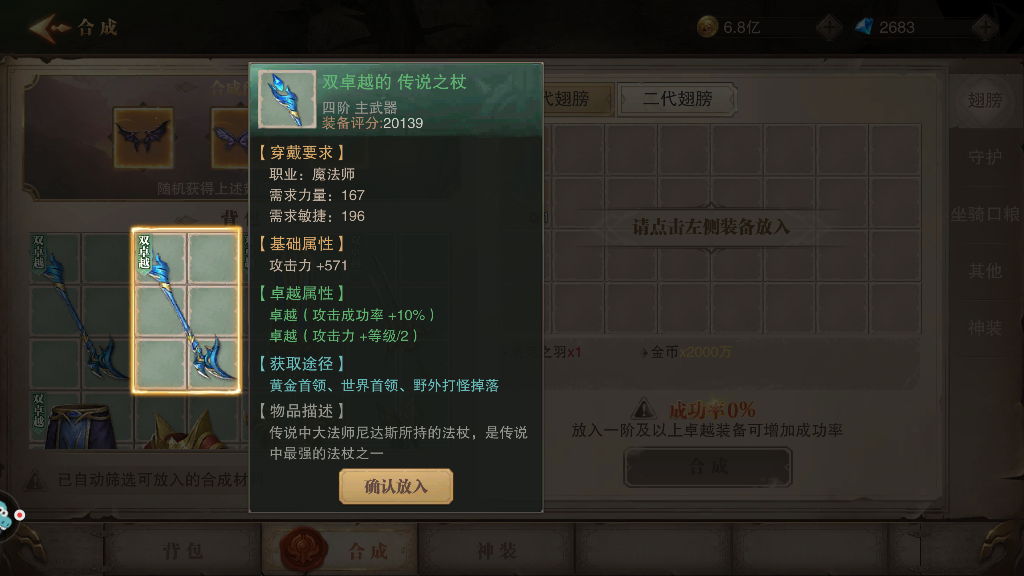Tap the plus icon next to gold coins

pyautogui.click(x=829, y=27)
